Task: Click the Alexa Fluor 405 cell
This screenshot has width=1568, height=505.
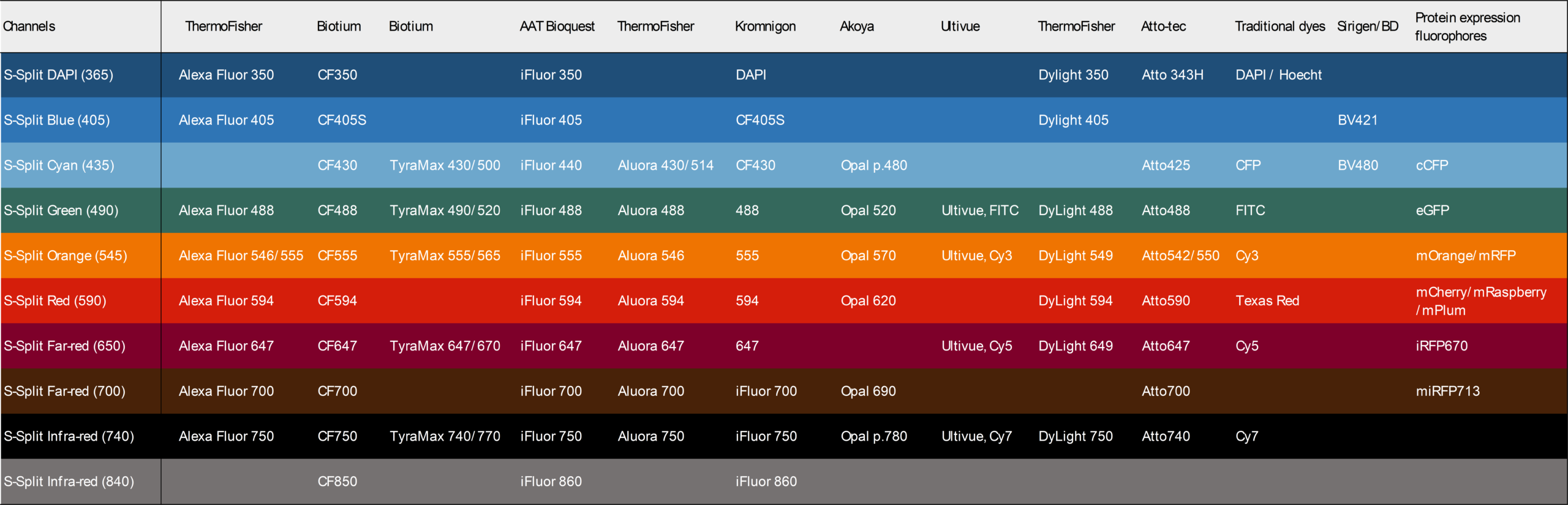Action: coord(226,120)
